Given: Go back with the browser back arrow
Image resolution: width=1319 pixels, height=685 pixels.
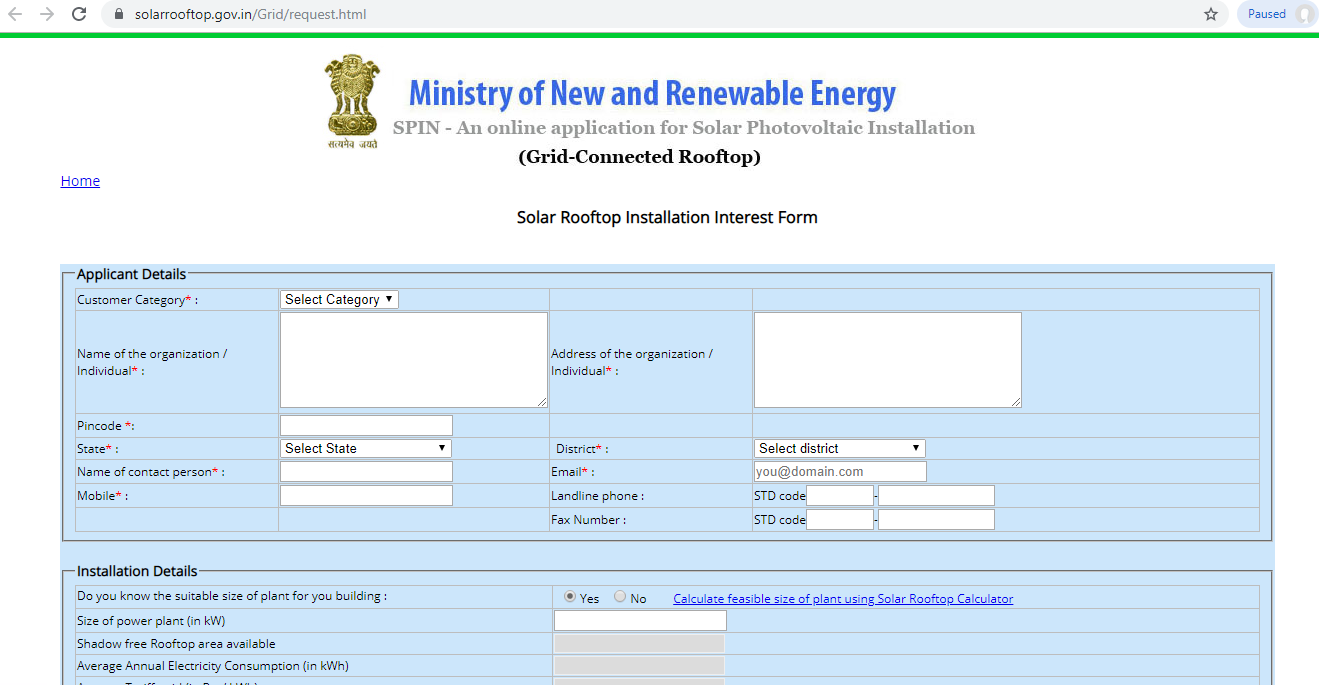Looking at the screenshot, I should click(15, 14).
